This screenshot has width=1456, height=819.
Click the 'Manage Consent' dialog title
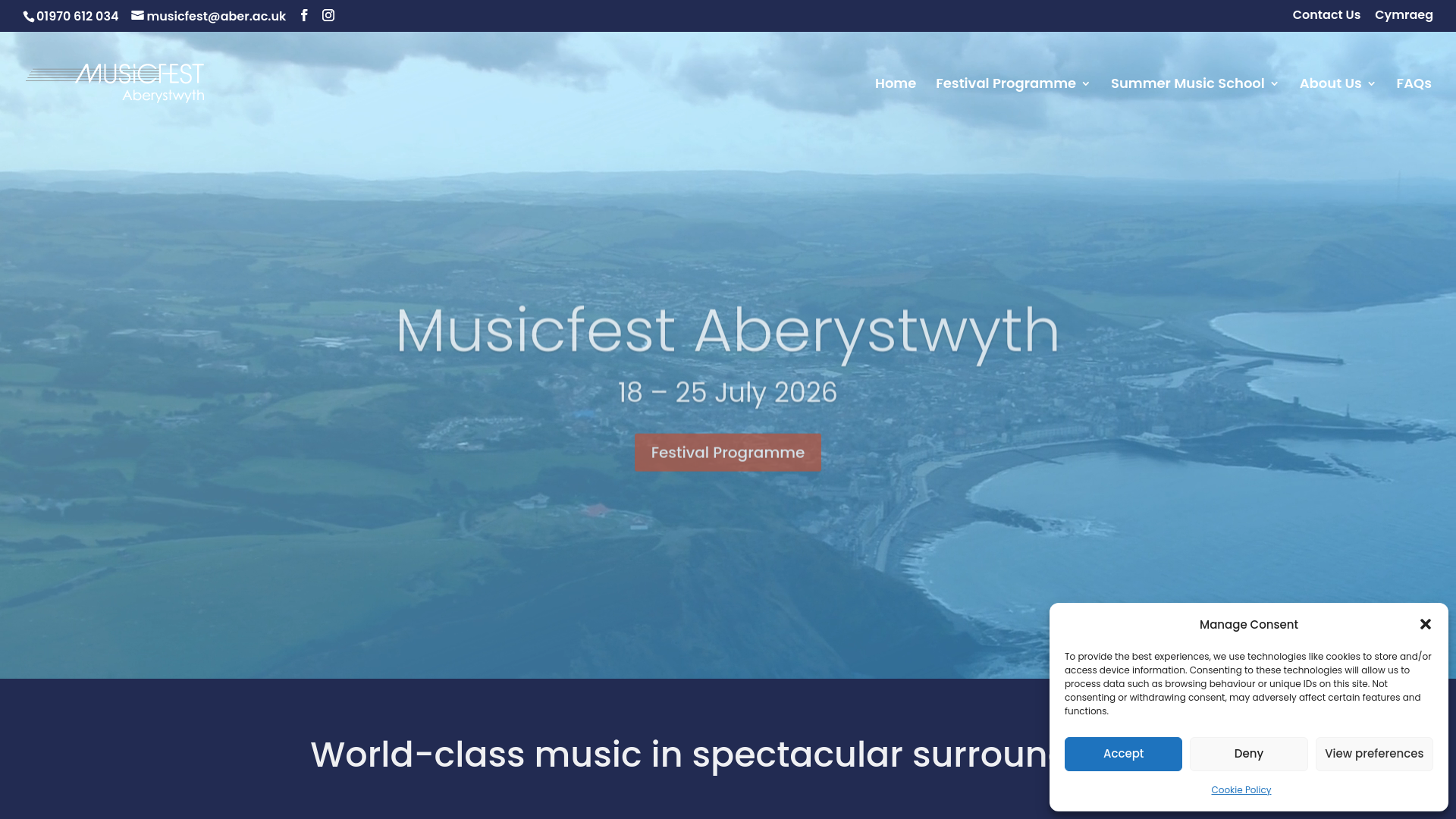click(x=1248, y=625)
